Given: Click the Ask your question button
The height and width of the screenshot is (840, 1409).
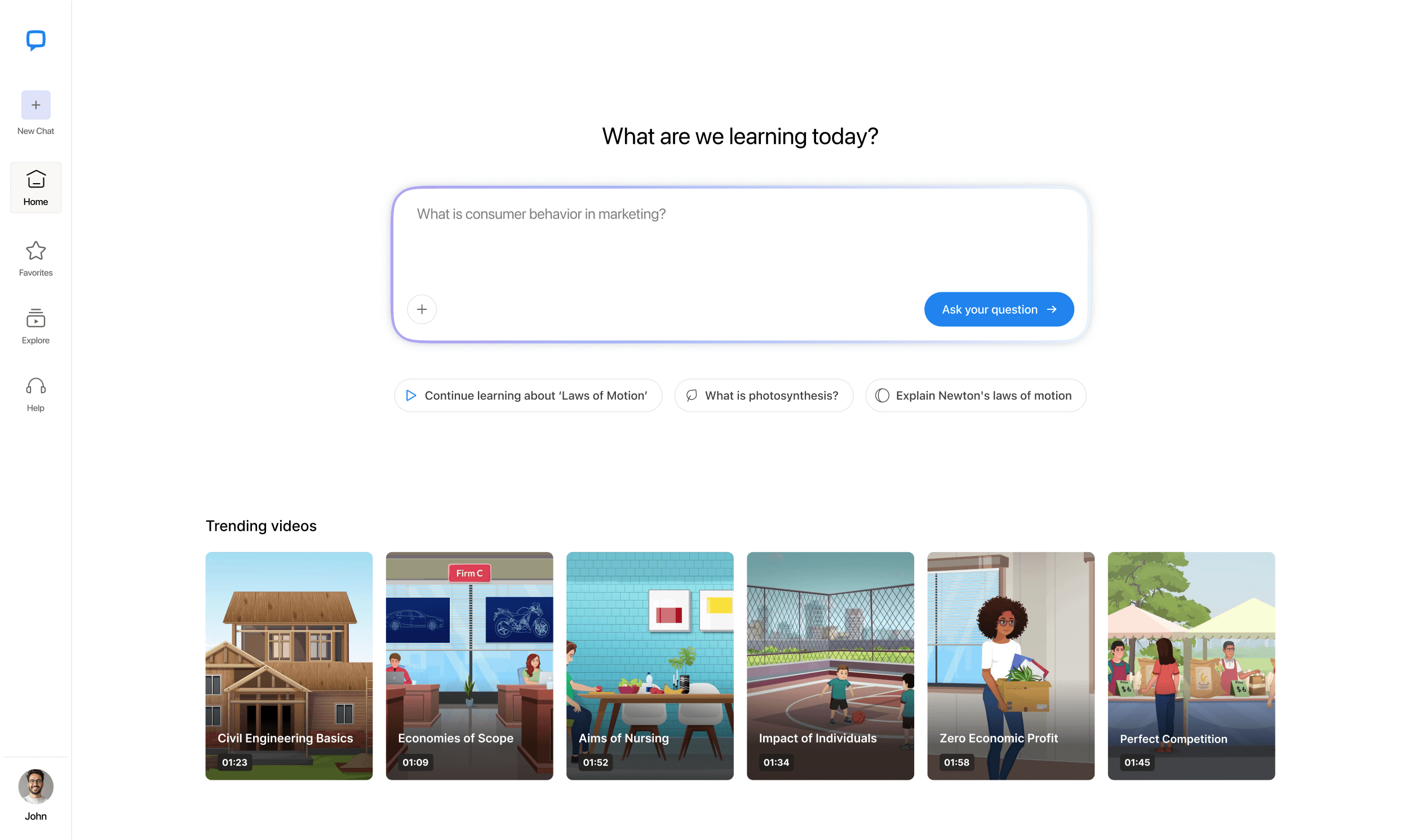Looking at the screenshot, I should (999, 309).
